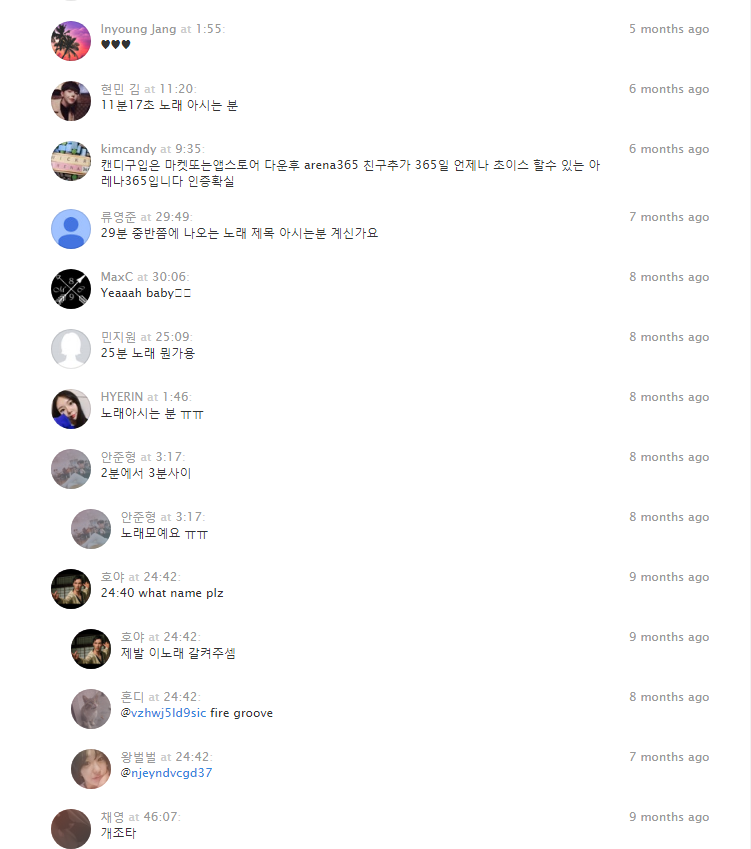Click kimcandy's profile picture

pos(71,161)
